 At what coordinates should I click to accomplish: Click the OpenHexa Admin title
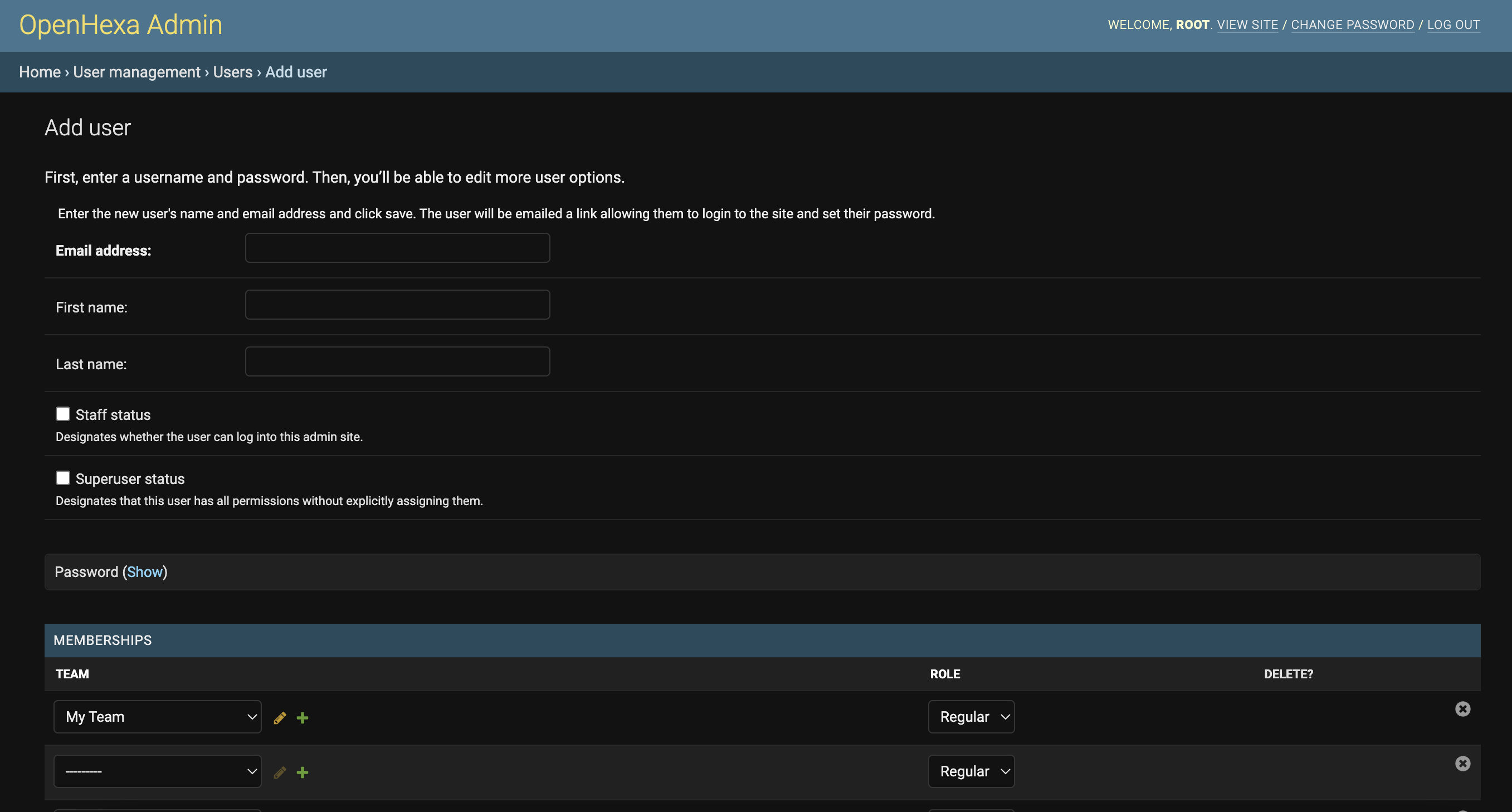pos(121,25)
